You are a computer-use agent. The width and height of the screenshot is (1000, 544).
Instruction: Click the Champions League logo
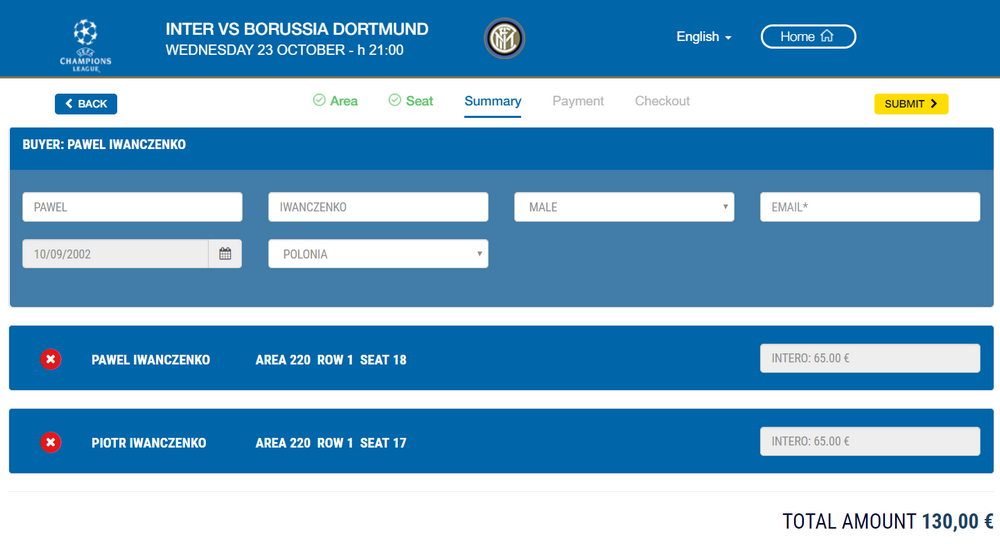click(x=85, y=45)
